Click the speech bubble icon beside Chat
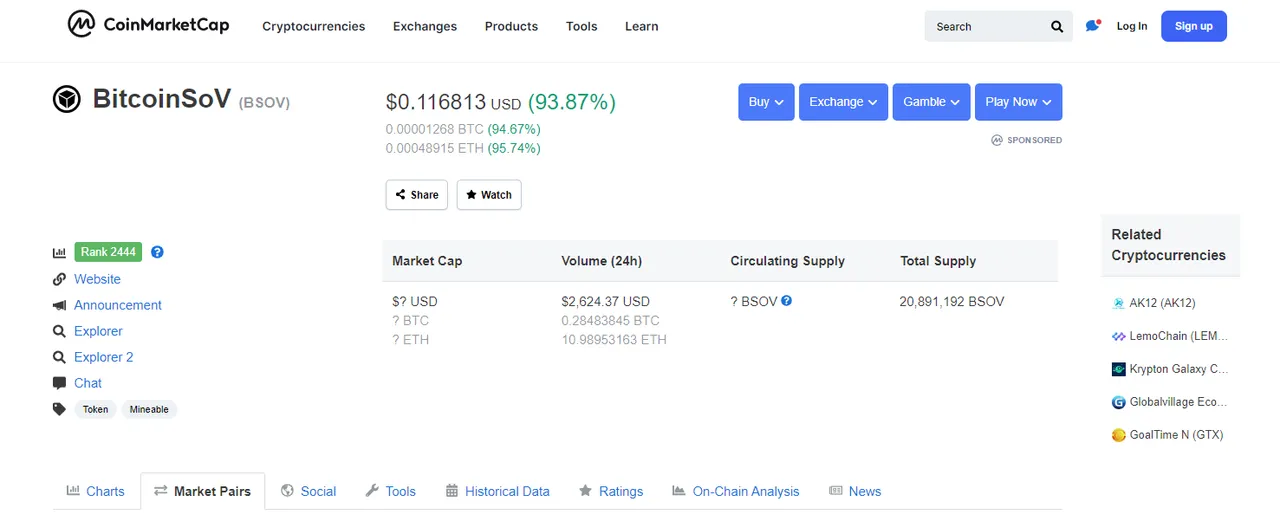This screenshot has width=1280, height=516. pos(59,383)
